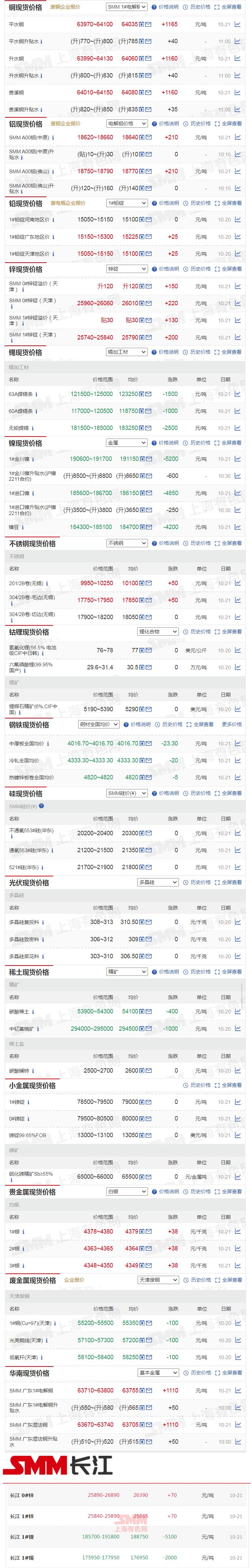
Task: Open the chart icon for SMM A00铝(佛山) row
Action: pyautogui.click(x=237, y=172)
